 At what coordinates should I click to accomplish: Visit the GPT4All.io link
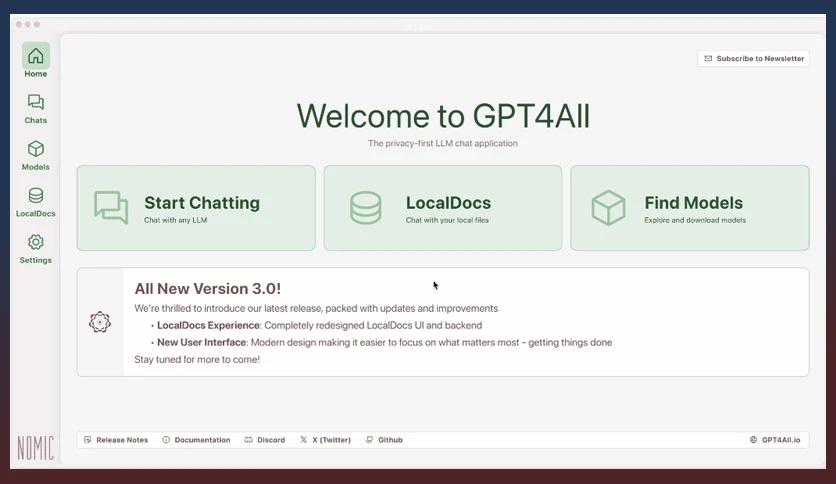(x=775, y=440)
